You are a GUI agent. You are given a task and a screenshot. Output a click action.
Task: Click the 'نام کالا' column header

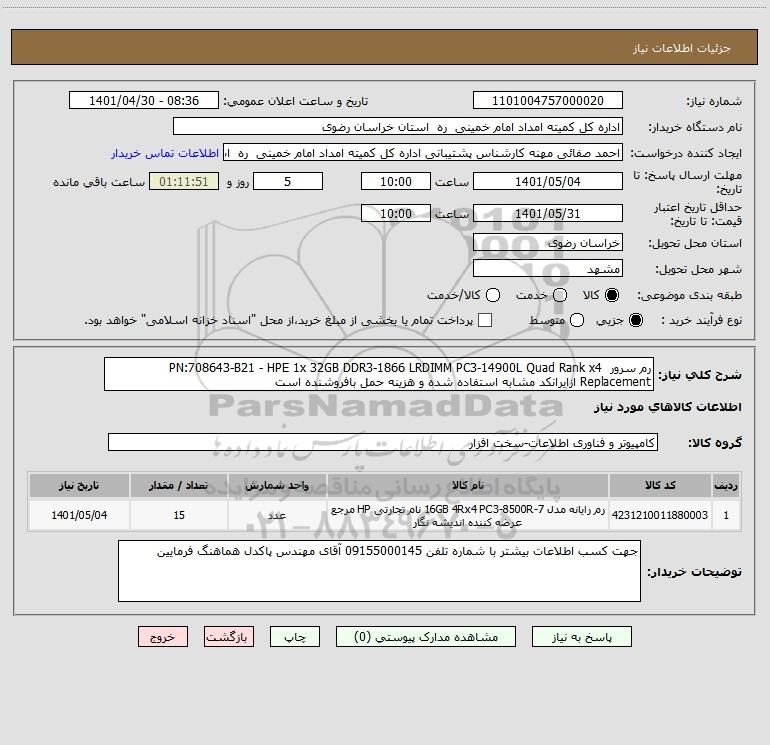click(x=468, y=485)
